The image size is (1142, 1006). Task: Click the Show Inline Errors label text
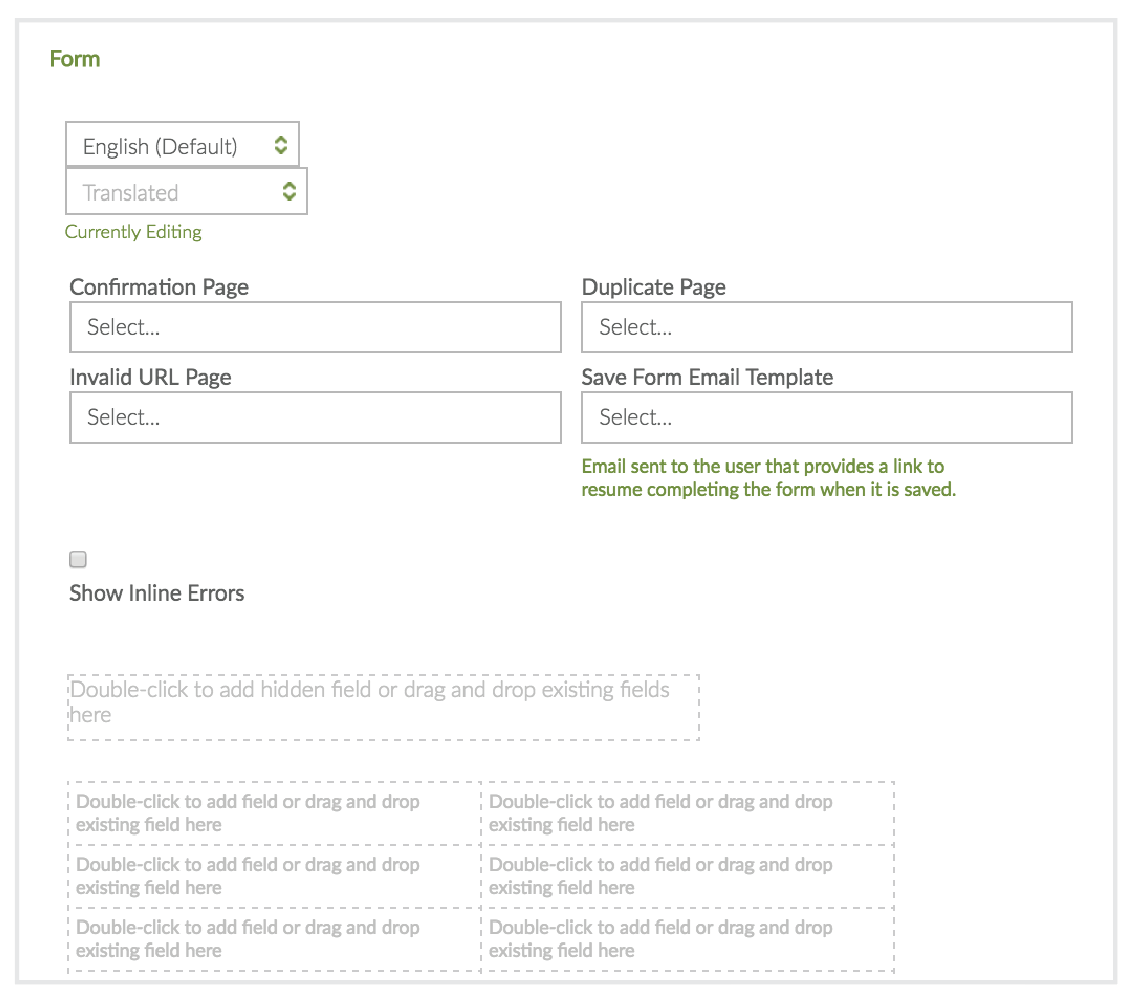(157, 593)
